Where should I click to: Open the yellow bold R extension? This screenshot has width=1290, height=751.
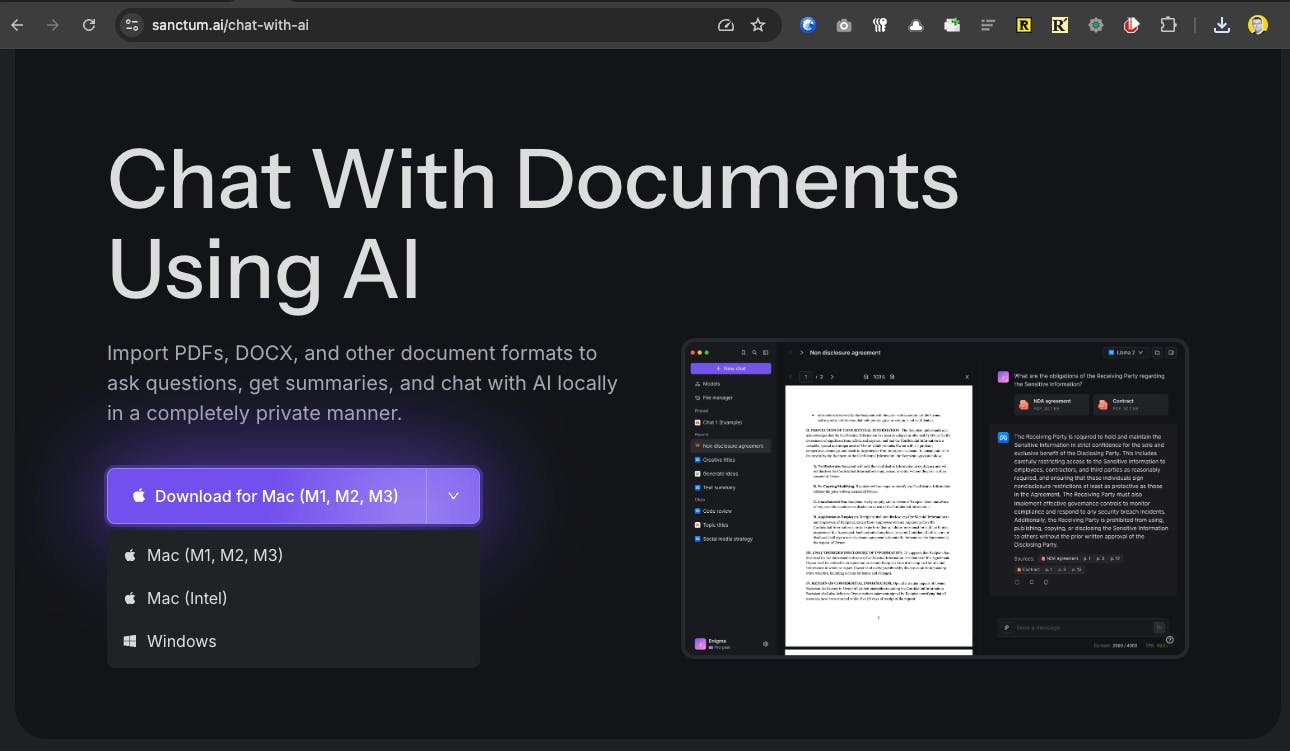pyautogui.click(x=1024, y=25)
